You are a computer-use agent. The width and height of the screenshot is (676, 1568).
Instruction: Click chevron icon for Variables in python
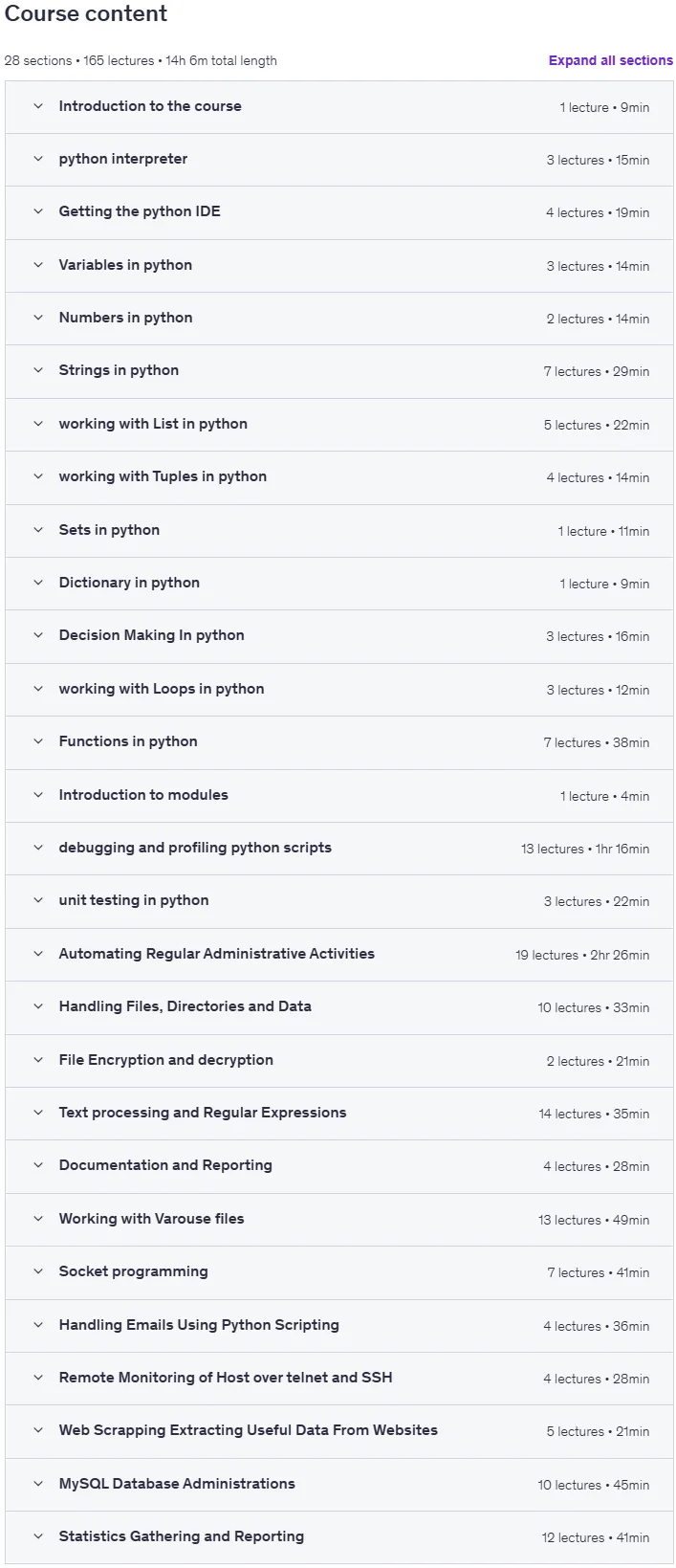pyautogui.click(x=38, y=265)
